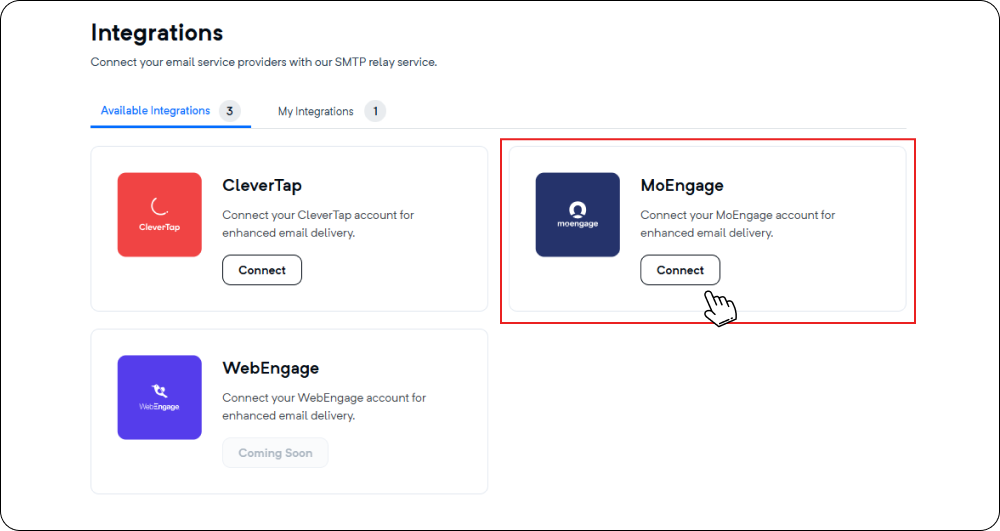Click the CleverTap card title
1000x531 pixels.
pos(262,185)
